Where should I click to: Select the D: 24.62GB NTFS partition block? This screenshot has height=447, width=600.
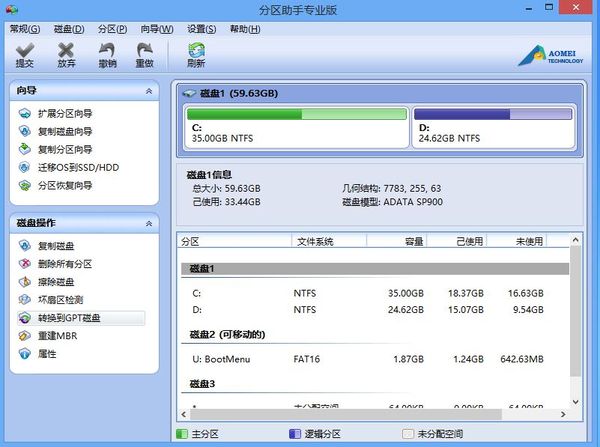(493, 127)
